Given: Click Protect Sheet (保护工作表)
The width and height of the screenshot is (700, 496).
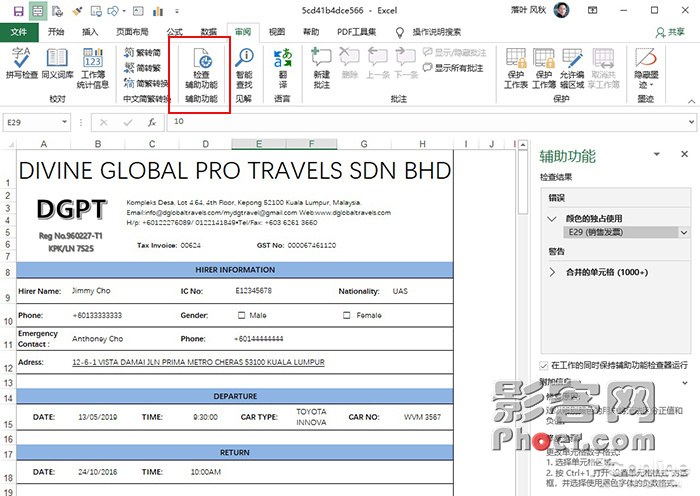Looking at the screenshot, I should [516, 68].
